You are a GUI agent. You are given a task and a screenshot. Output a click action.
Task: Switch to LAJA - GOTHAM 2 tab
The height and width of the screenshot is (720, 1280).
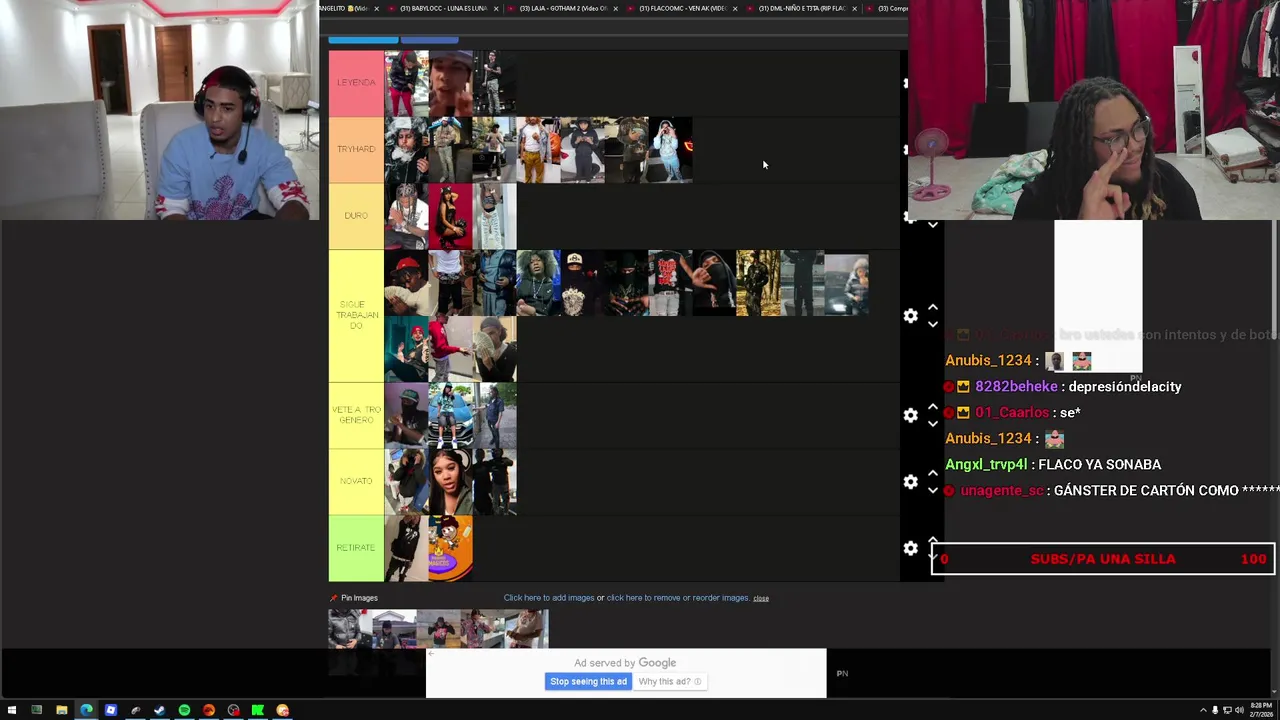(562, 8)
